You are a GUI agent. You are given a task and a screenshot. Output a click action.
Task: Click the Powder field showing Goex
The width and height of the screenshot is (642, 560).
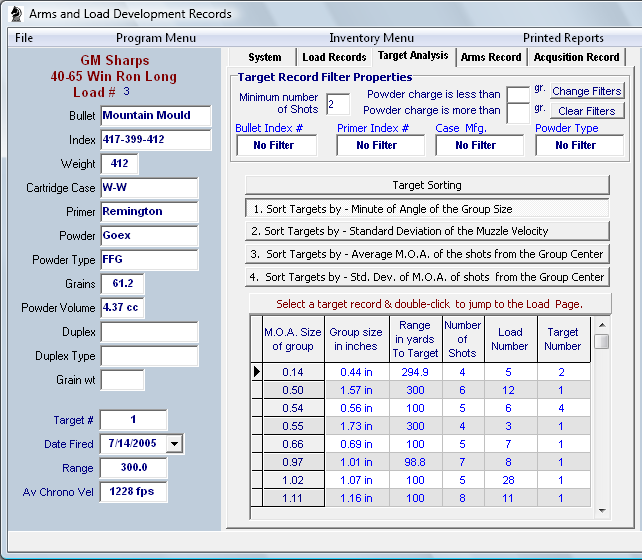pos(149,236)
